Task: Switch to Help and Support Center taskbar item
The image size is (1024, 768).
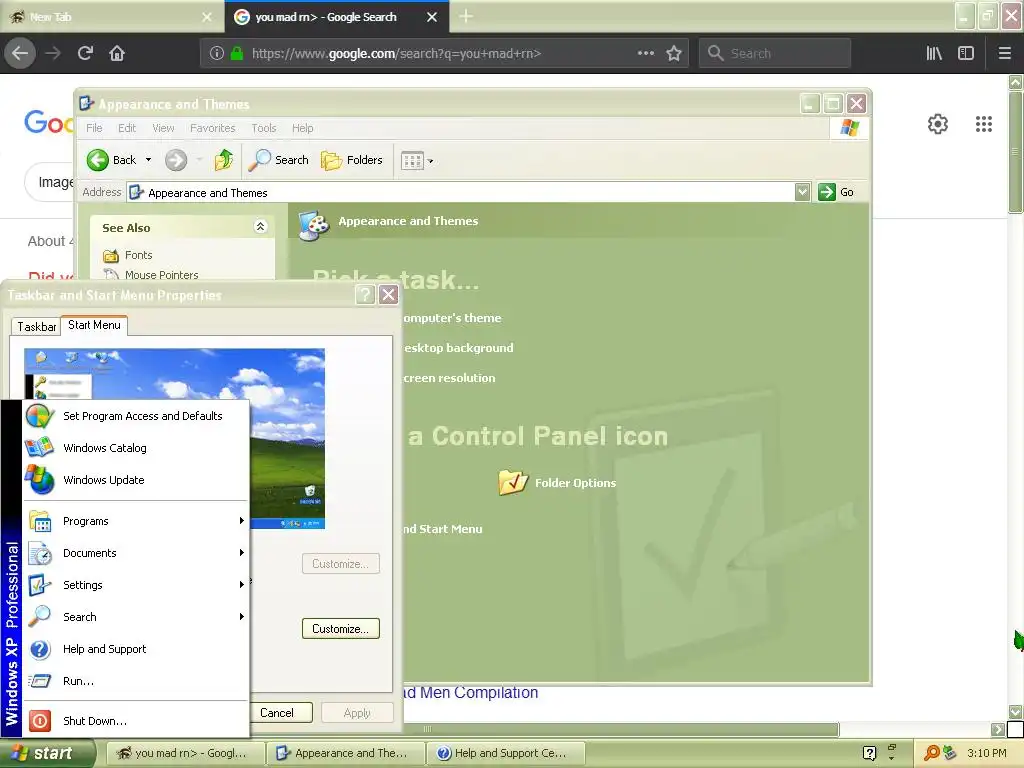Action: (x=506, y=753)
